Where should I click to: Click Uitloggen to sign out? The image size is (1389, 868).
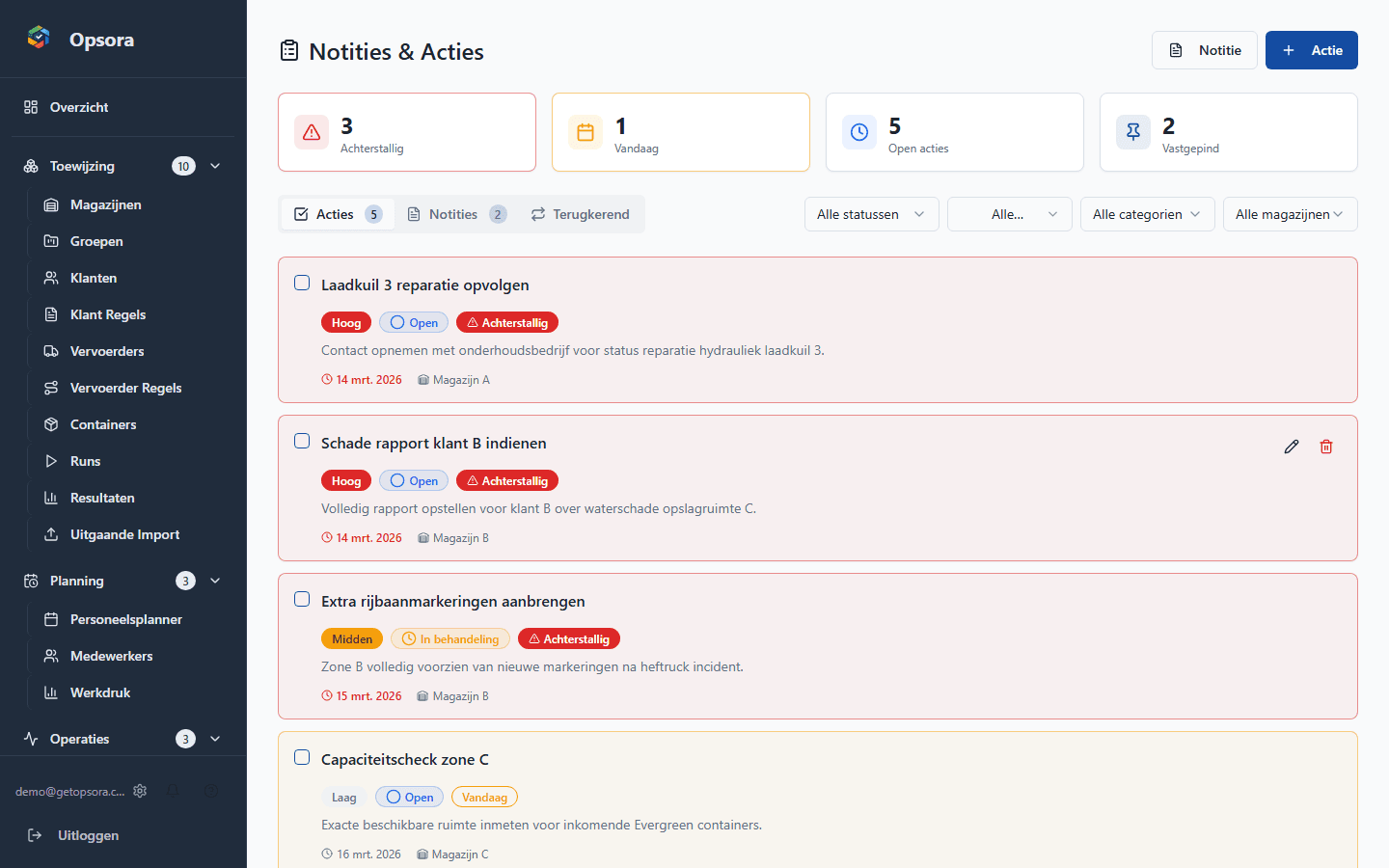coord(88,835)
